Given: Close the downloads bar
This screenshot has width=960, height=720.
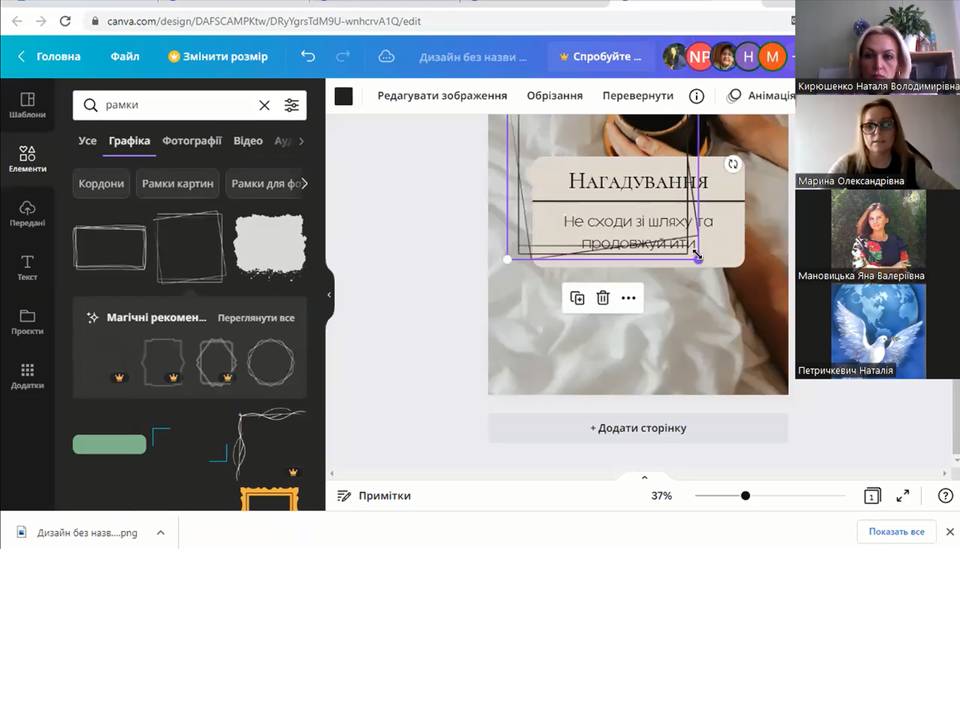Looking at the screenshot, I should point(950,531).
